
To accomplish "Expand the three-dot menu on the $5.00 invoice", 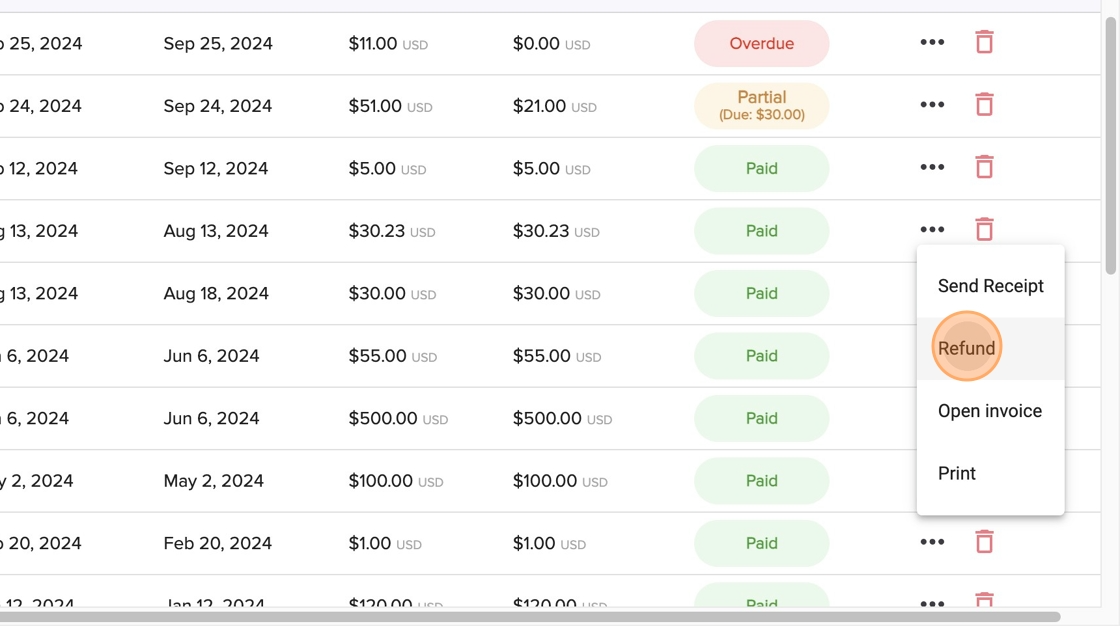I will point(932,168).
